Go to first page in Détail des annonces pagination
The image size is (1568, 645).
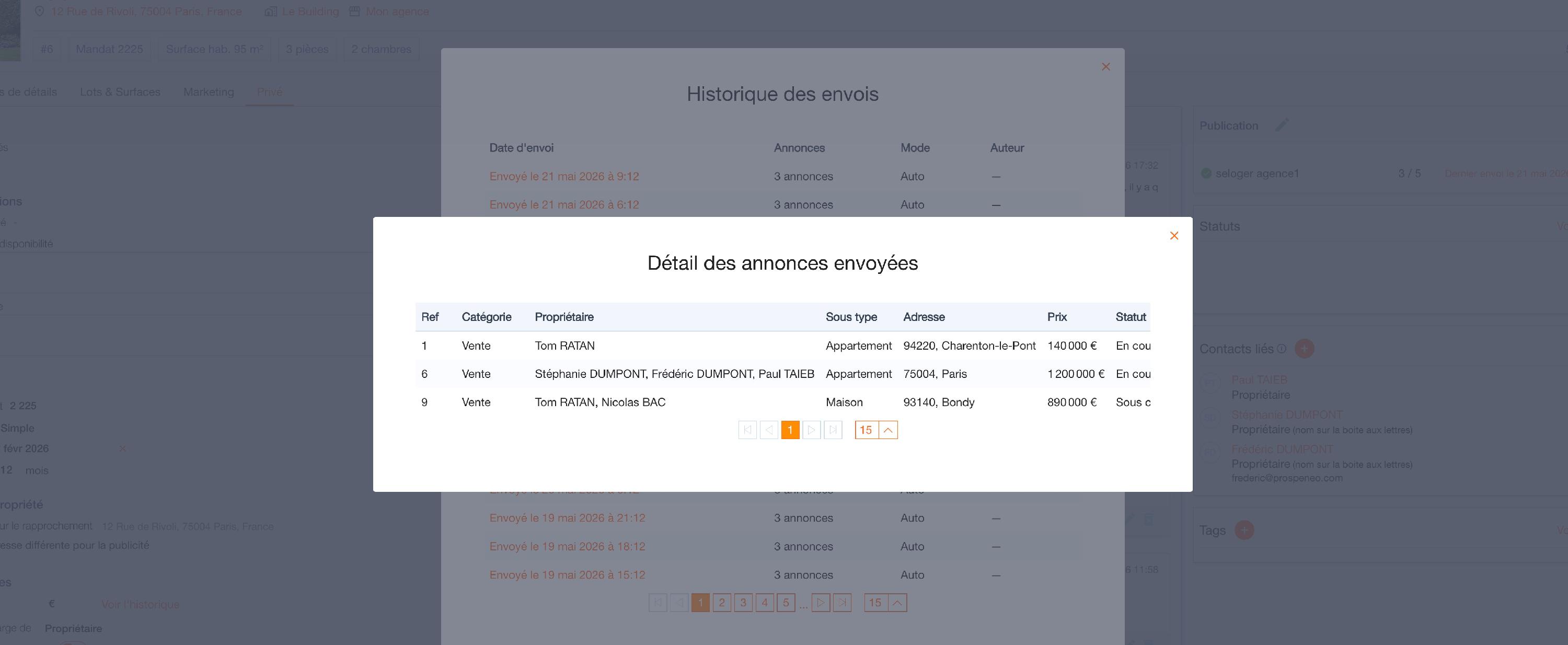pyautogui.click(x=747, y=430)
